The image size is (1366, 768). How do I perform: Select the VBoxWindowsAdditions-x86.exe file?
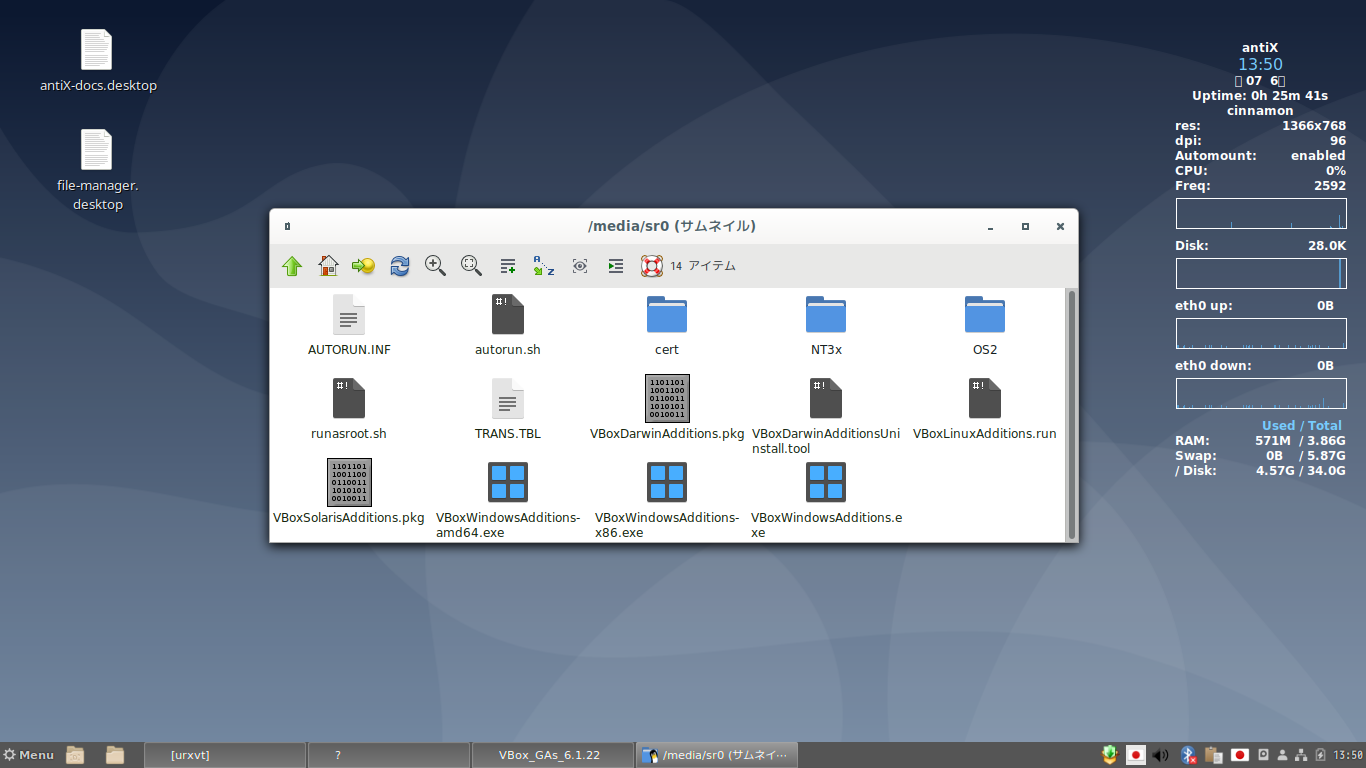(x=667, y=501)
